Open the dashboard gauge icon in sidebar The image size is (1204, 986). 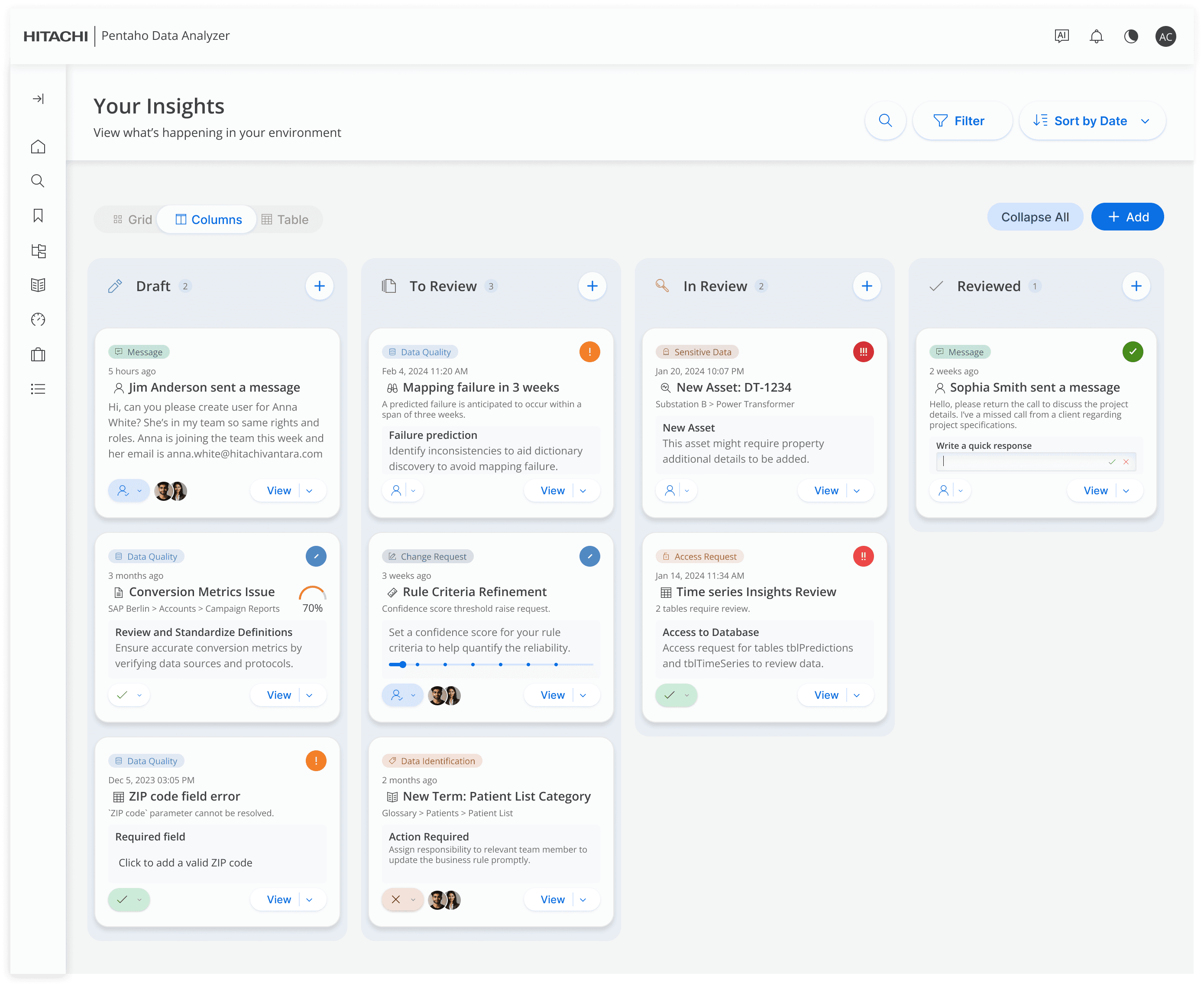38,320
